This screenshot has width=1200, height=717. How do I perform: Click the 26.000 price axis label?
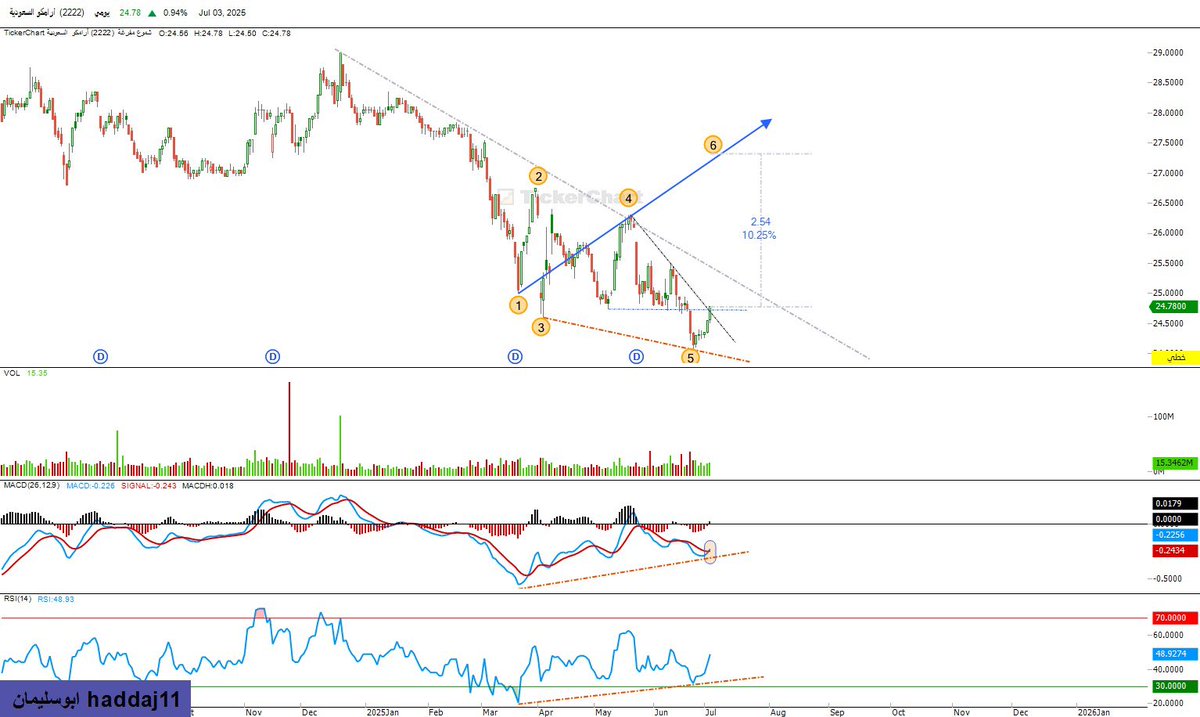(x=1168, y=233)
